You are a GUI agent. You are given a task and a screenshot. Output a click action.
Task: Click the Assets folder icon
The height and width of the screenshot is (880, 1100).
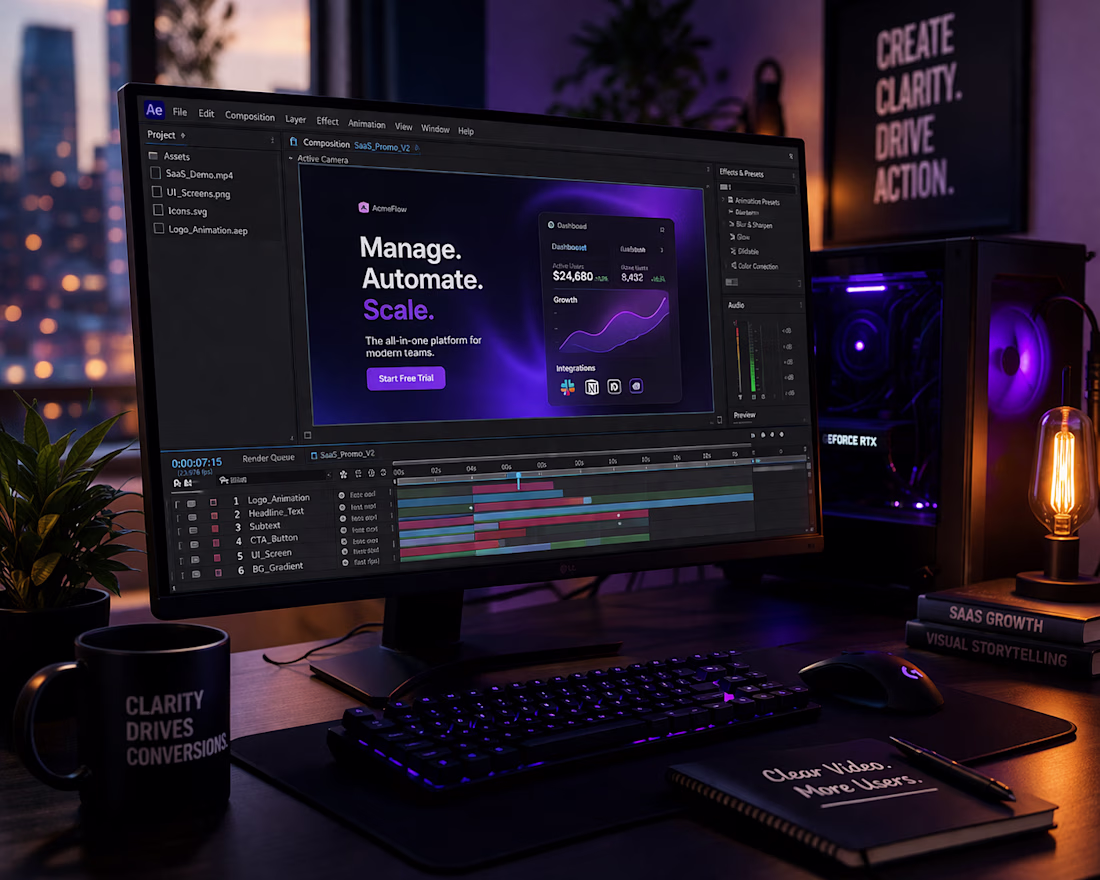(x=153, y=155)
